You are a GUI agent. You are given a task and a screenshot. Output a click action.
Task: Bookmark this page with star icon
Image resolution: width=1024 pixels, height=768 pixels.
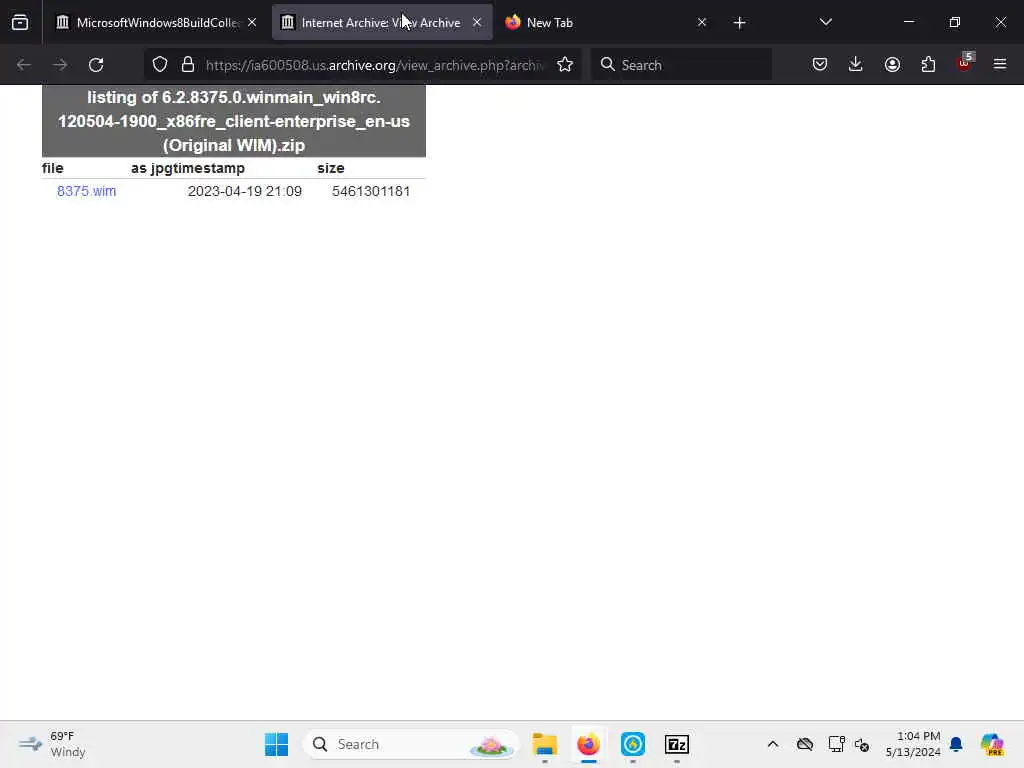coord(565,65)
